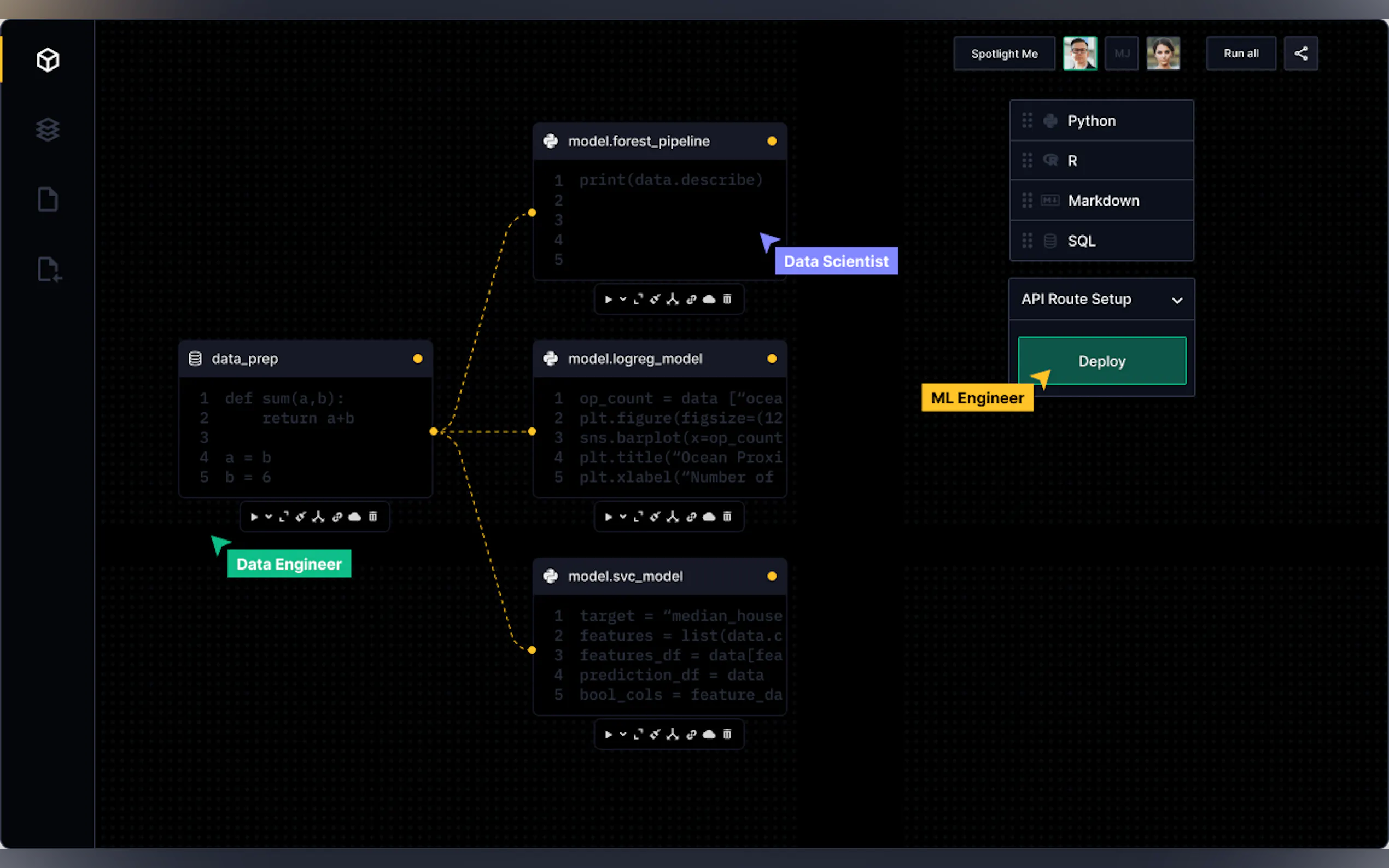
Task: Click the cube logo in the sidebar
Action: (x=48, y=60)
